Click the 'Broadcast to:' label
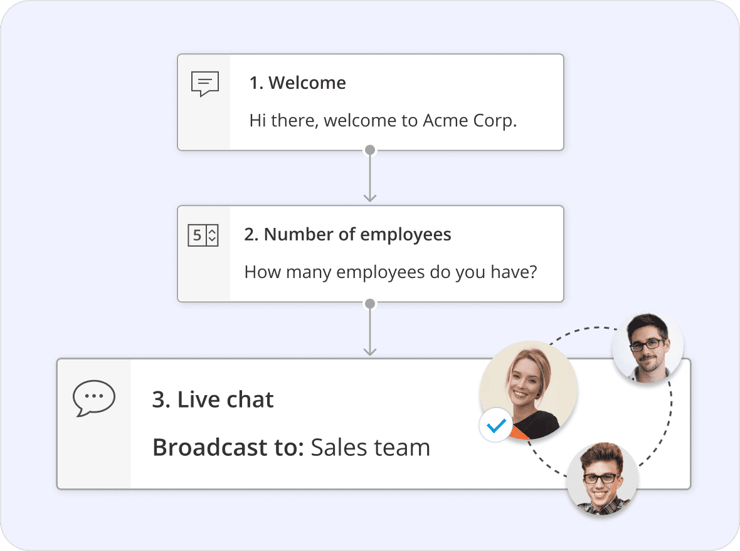Viewport: 740px width, 551px height. point(228,447)
